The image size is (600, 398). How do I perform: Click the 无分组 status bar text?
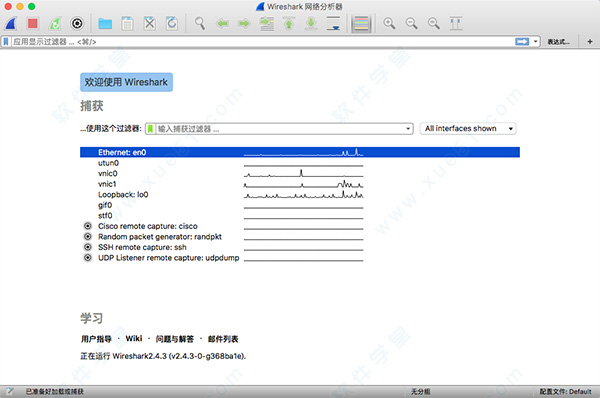[421, 391]
